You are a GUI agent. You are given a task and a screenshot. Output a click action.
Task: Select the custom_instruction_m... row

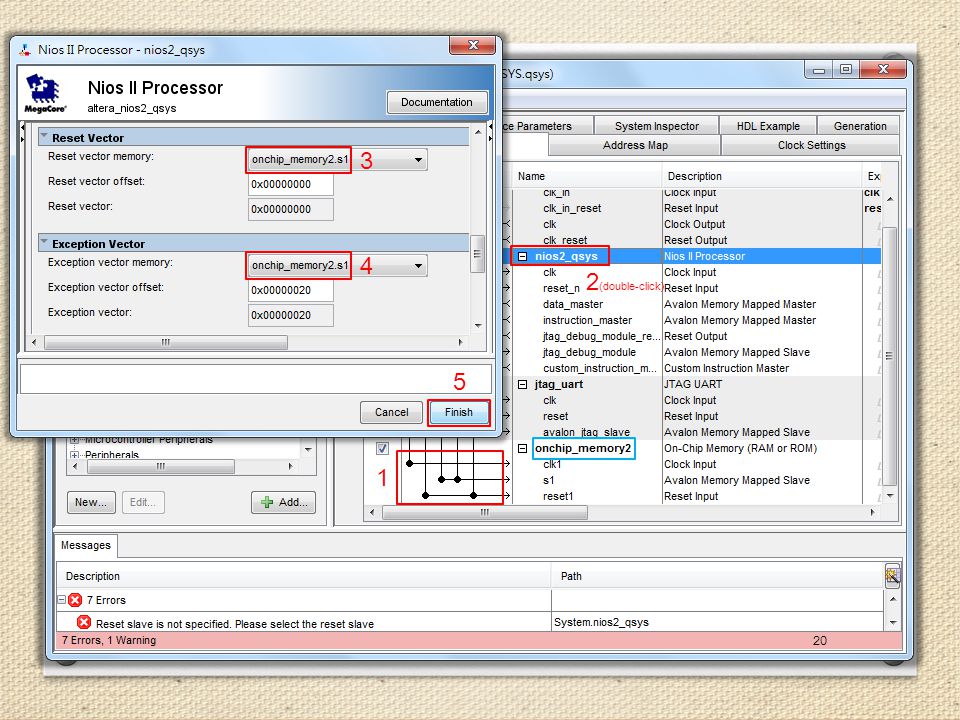(x=696, y=369)
